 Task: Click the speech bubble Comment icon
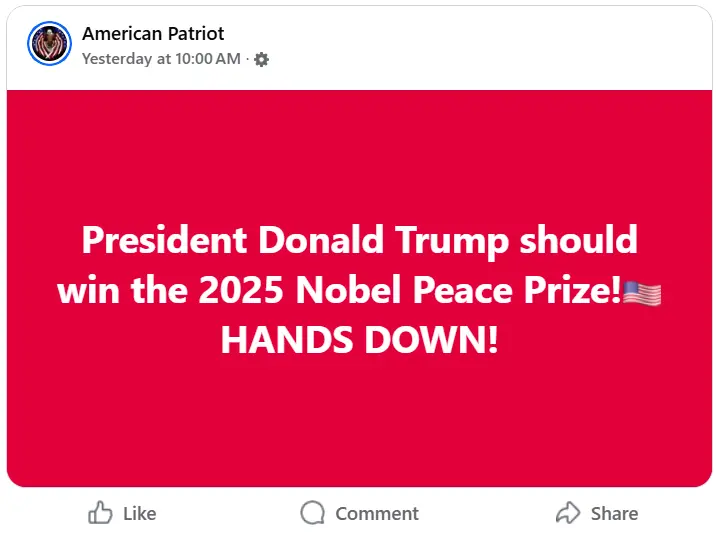313,513
